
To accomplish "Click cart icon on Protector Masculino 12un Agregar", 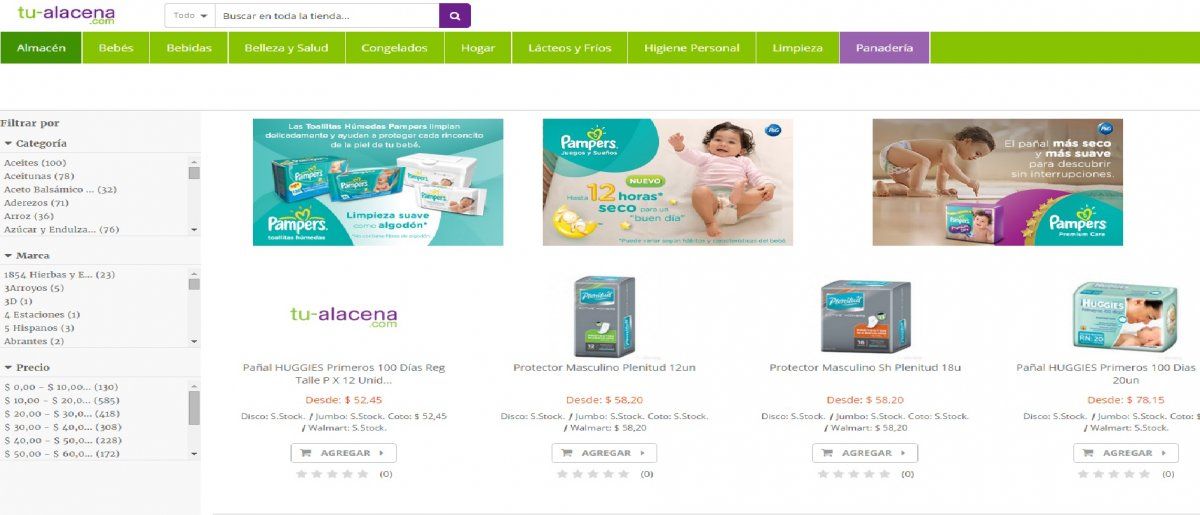I will pos(567,453).
